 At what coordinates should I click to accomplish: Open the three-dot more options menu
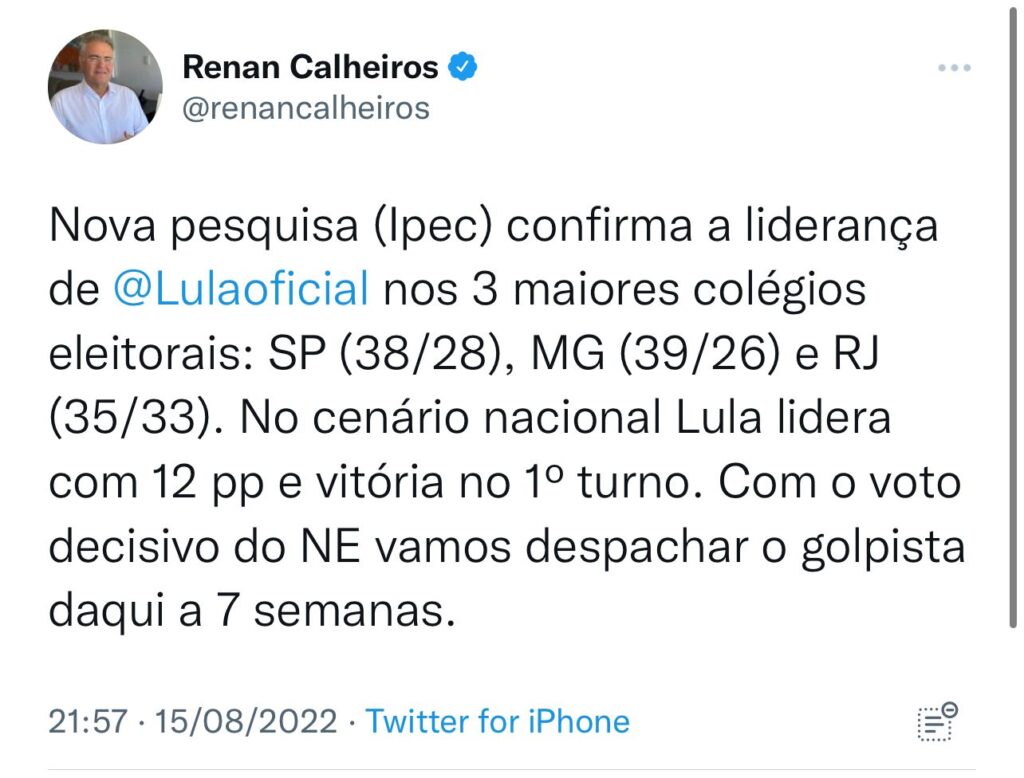954,68
